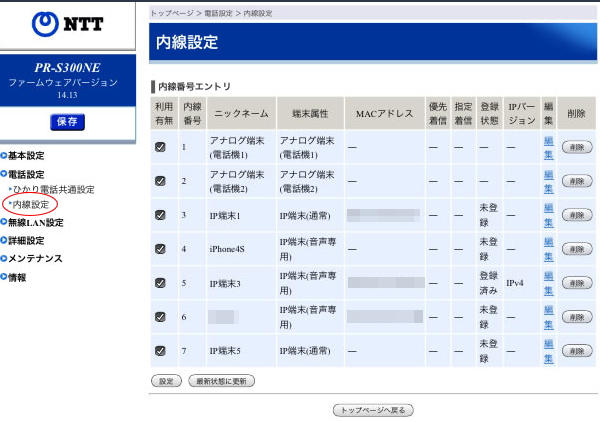The height and width of the screenshot is (422, 600).
Task: Click the 端末属性 column header
Action: coord(310,114)
